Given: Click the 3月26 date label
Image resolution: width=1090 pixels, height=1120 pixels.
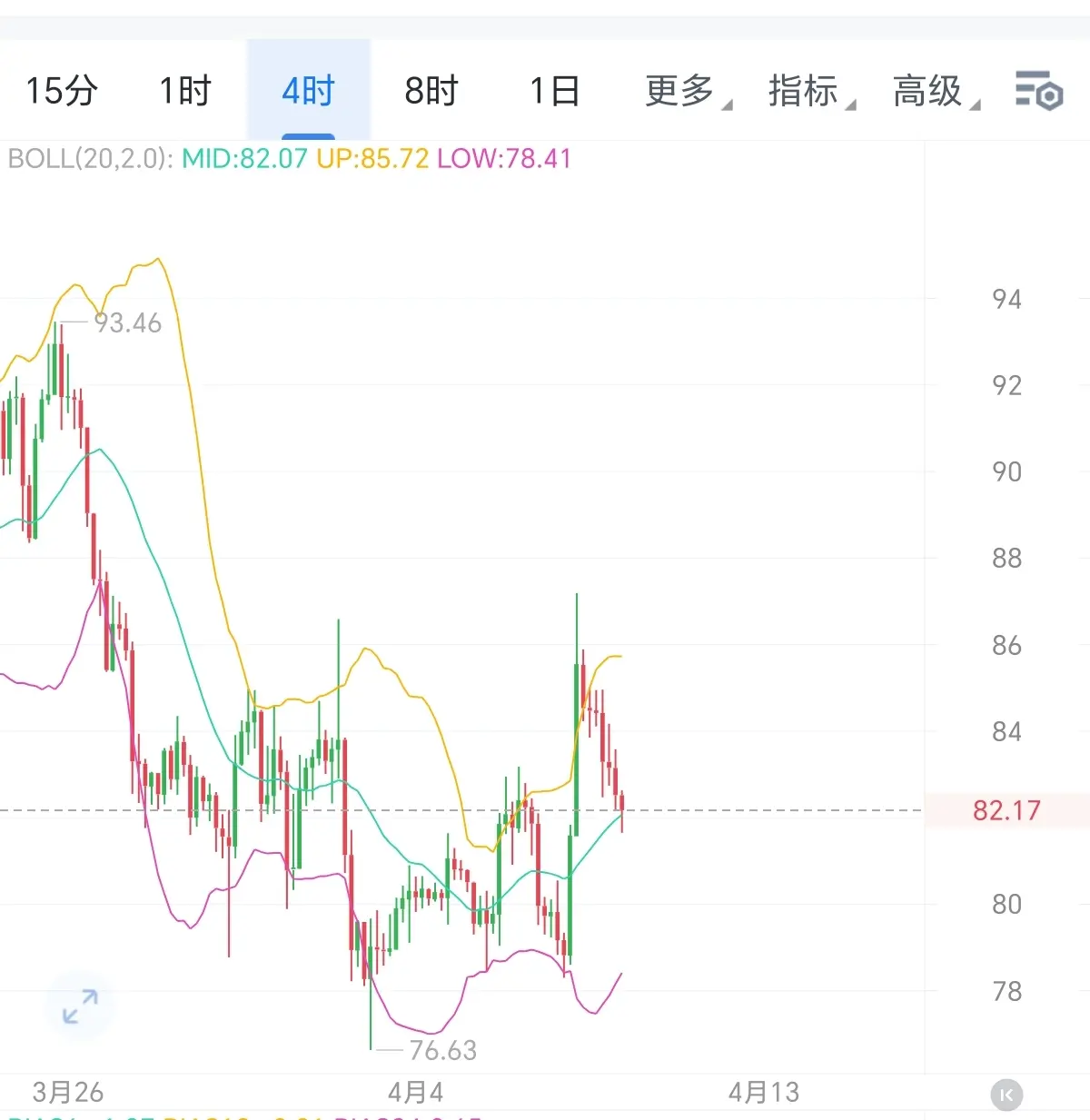Looking at the screenshot, I should click(x=68, y=1092).
